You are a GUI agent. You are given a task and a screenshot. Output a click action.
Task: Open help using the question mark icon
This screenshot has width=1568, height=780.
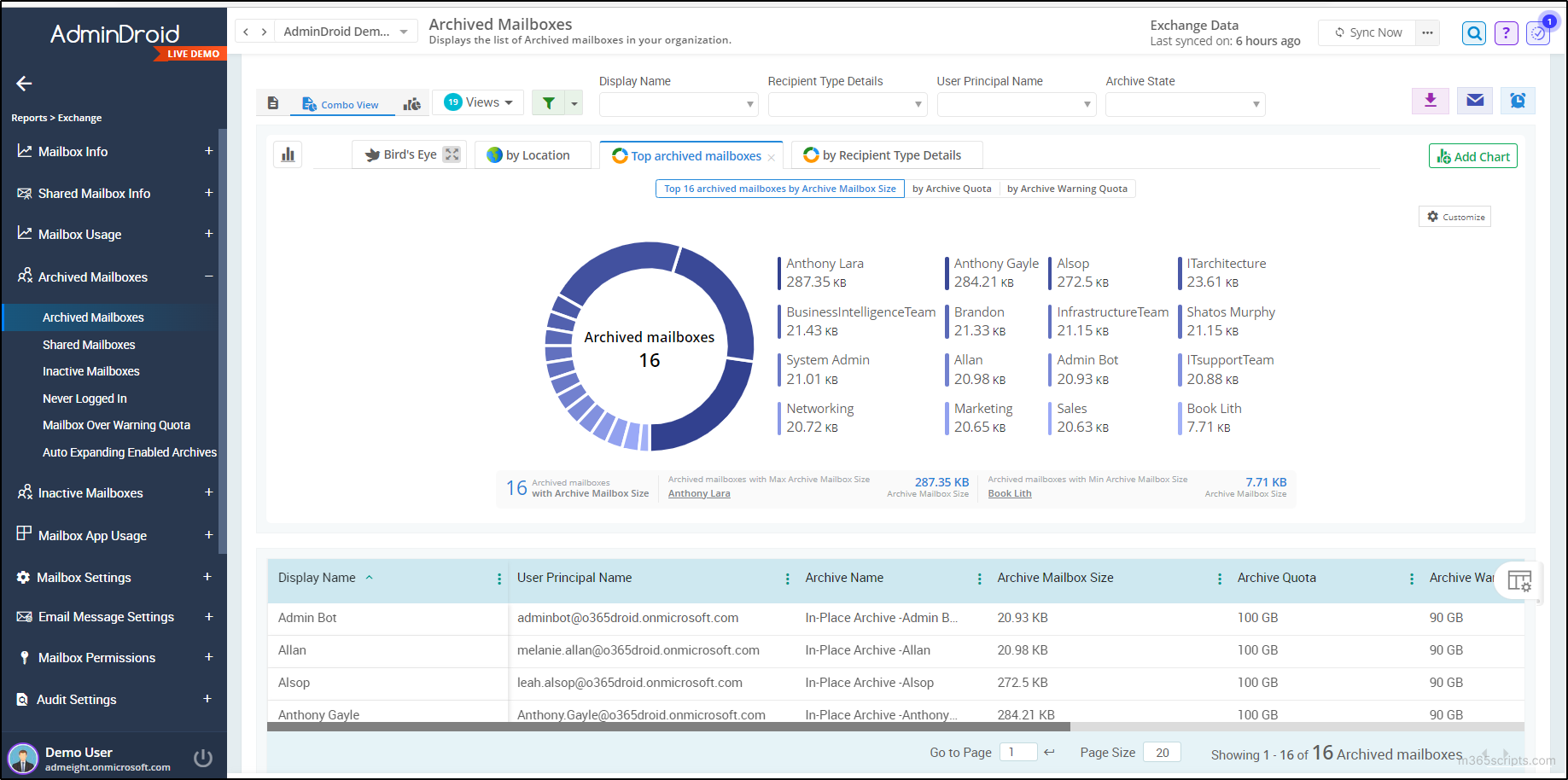pos(1506,32)
